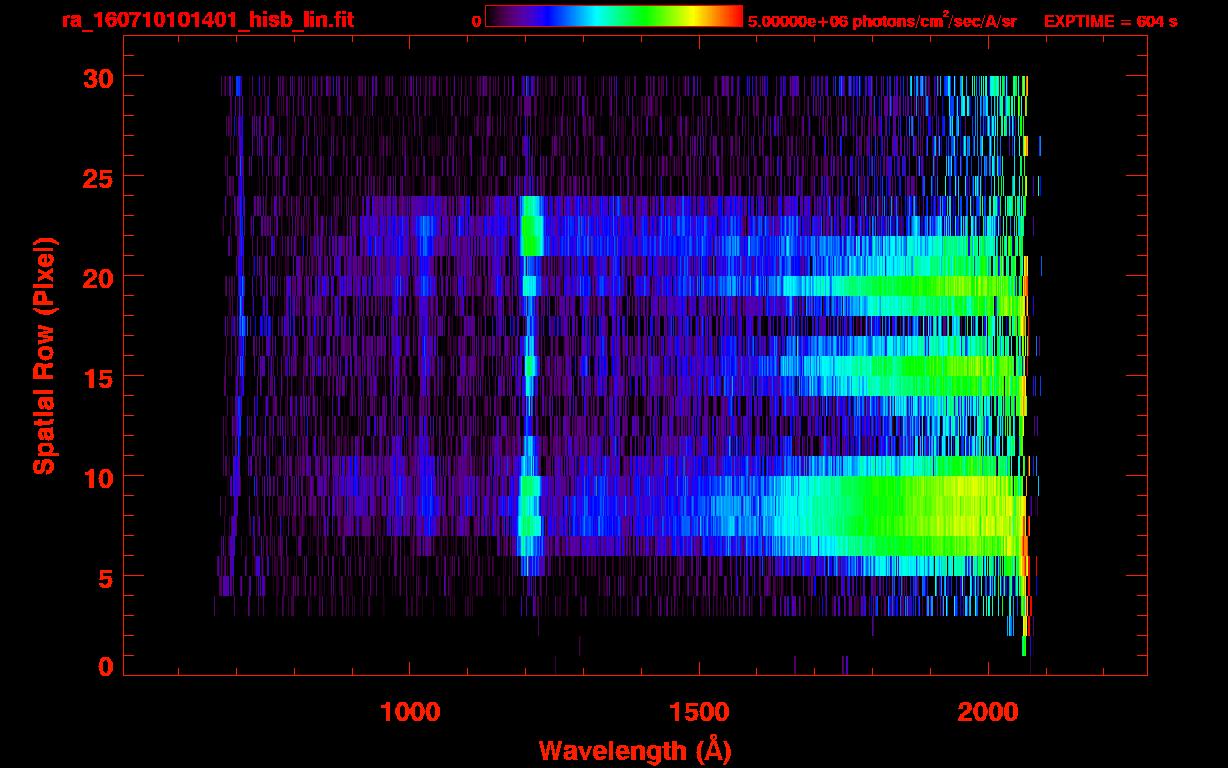Click the color bar minimum label 0

[476, 21]
